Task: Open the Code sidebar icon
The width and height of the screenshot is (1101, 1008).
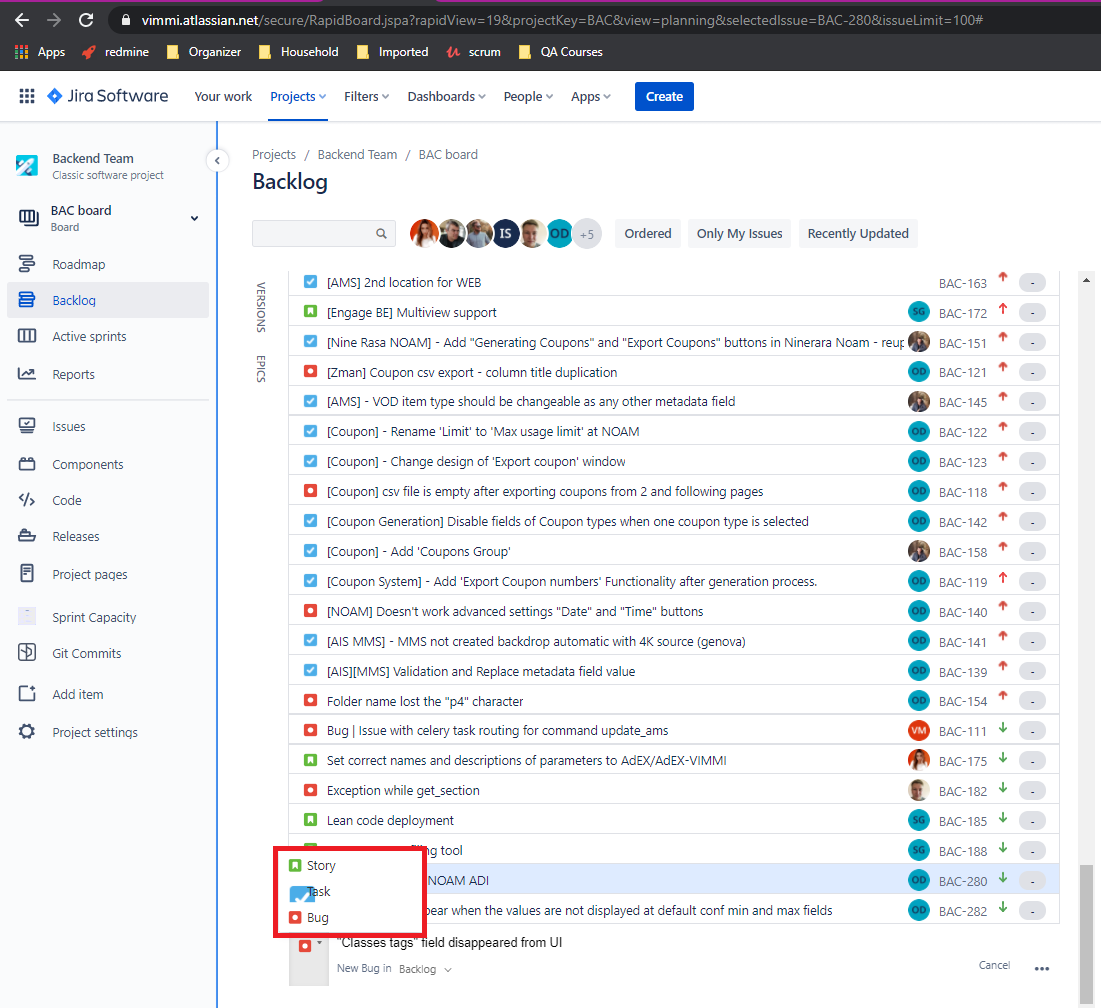Action: pyautogui.click(x=27, y=500)
